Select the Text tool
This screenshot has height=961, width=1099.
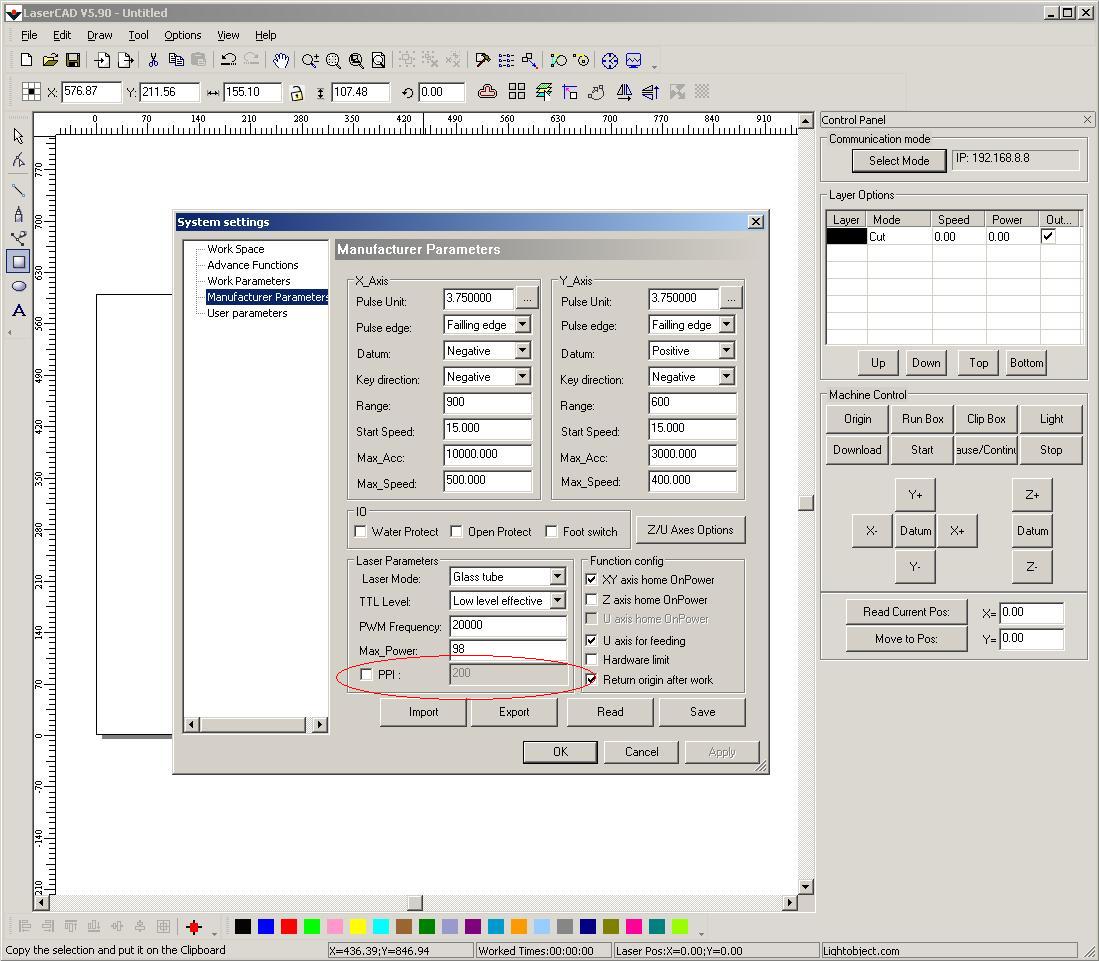pos(18,311)
